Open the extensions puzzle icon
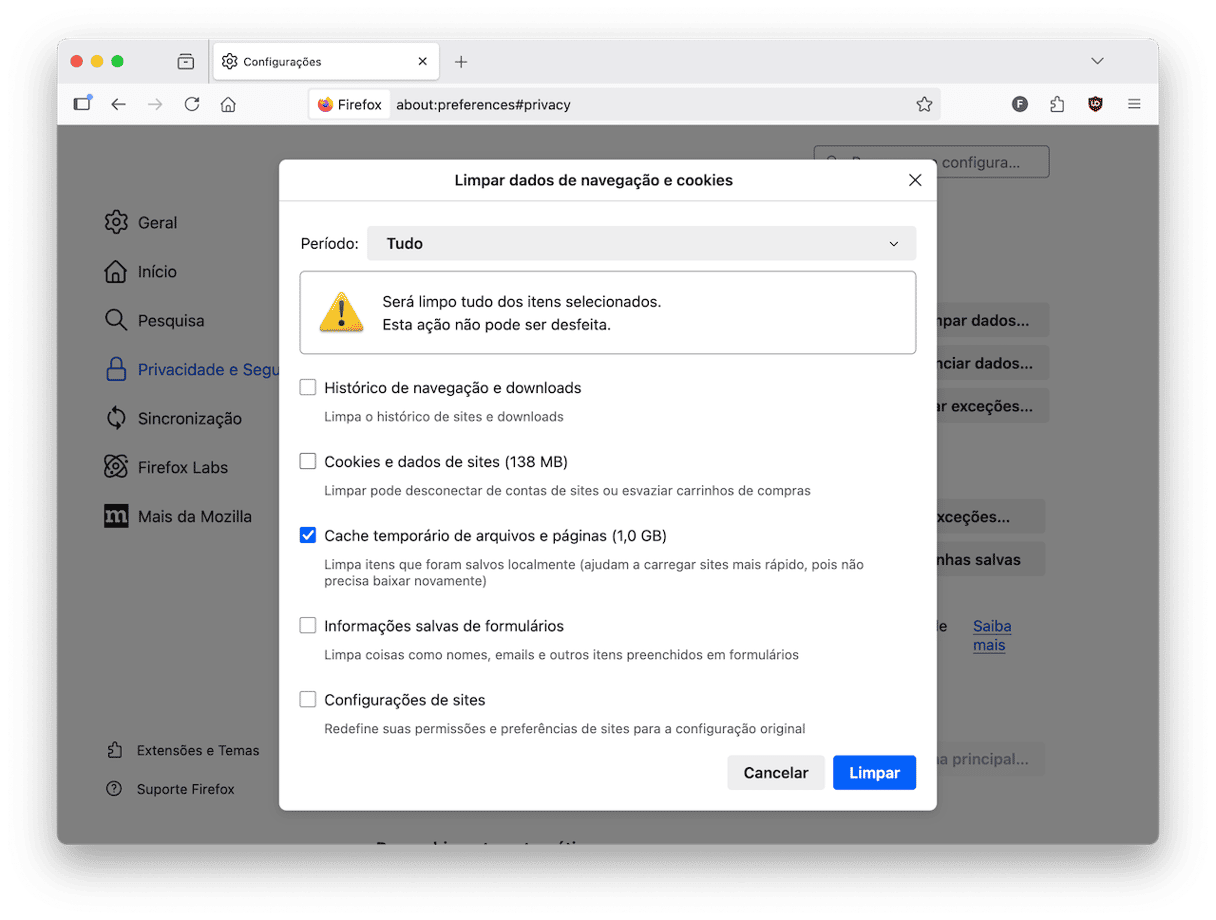 click(1057, 104)
